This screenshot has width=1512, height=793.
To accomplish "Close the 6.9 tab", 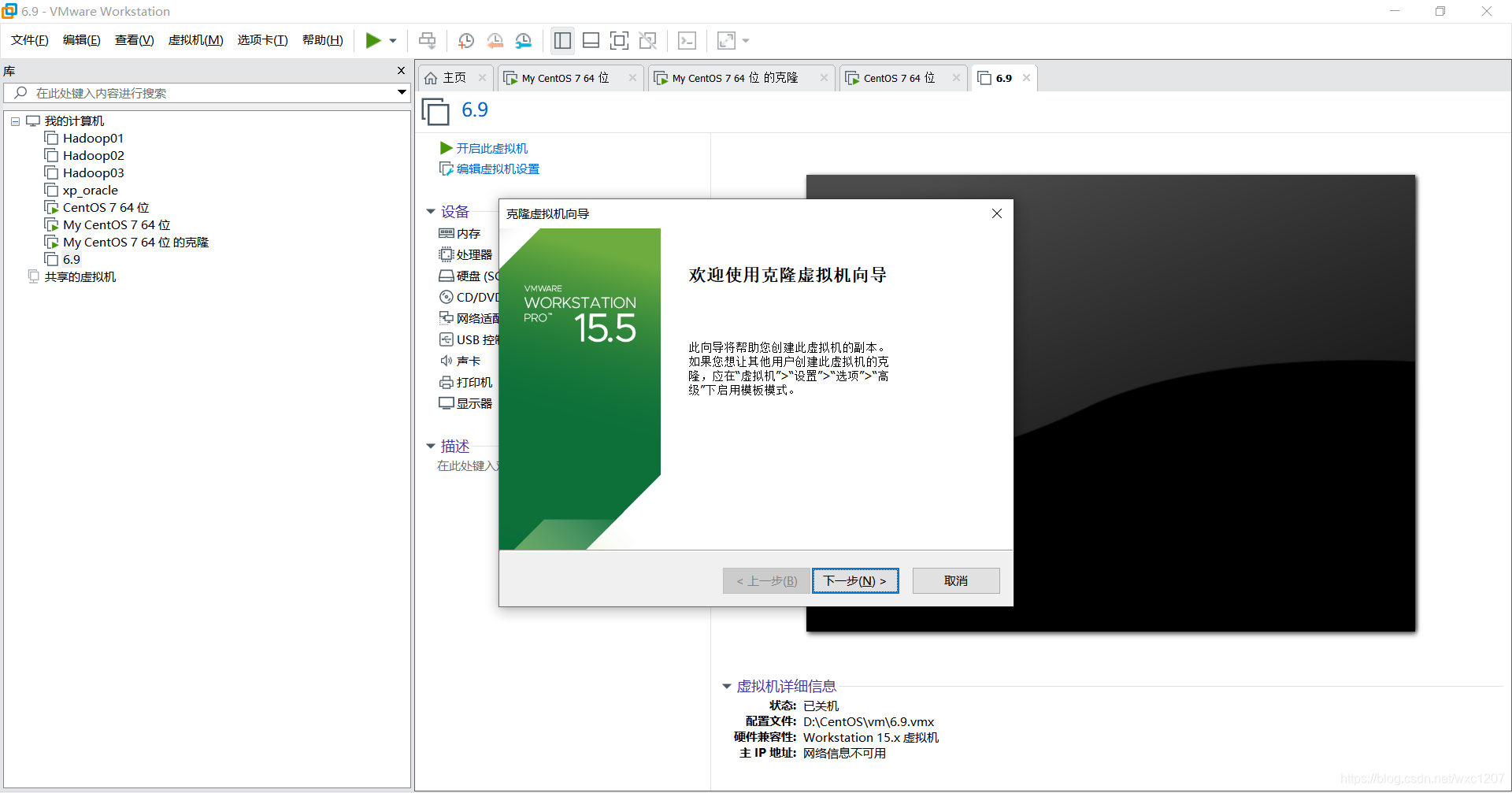I will 1026,77.
